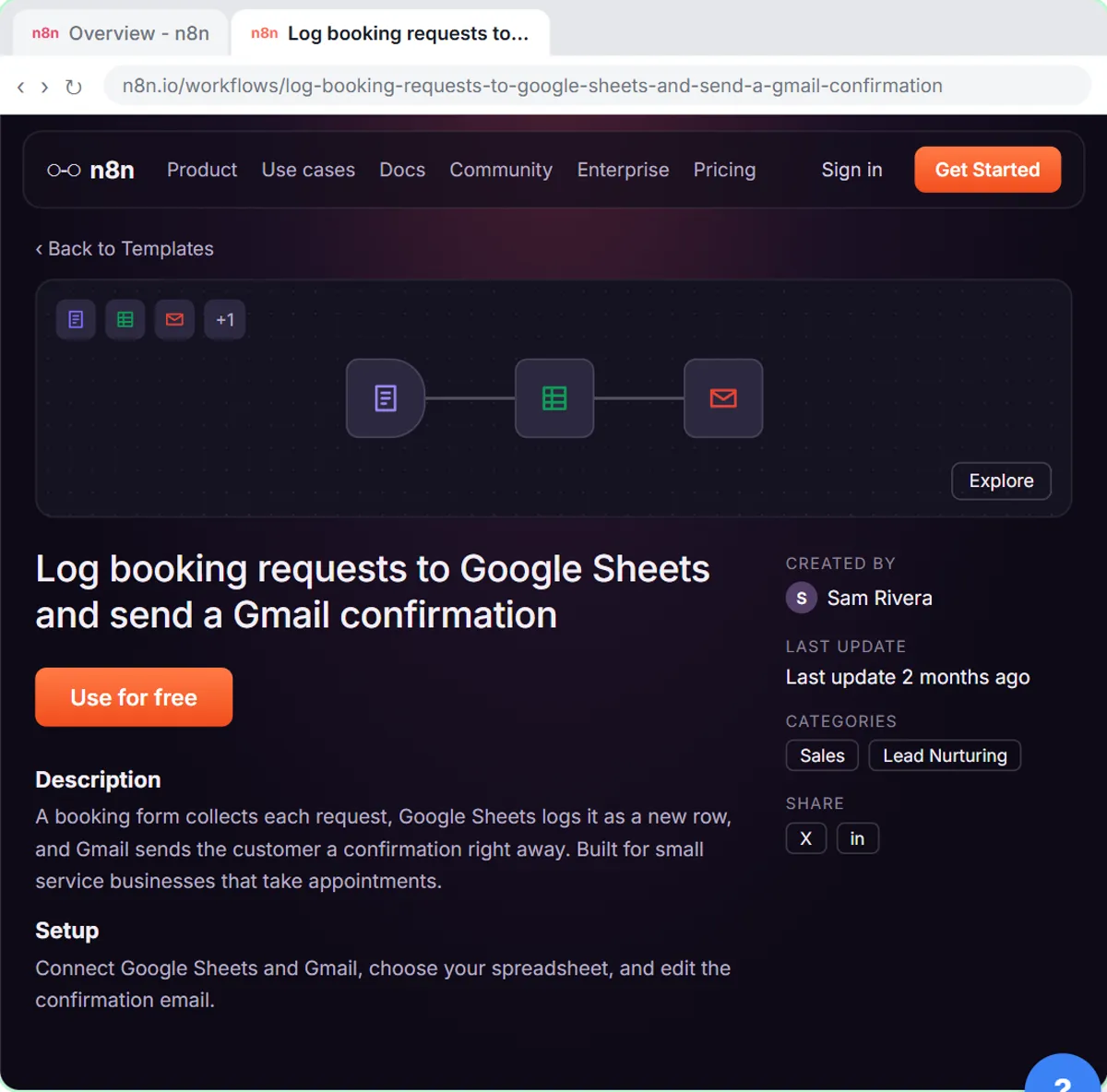Click the Google Sheets chip in preview header
This screenshot has height=1092, width=1107.
coord(125,320)
